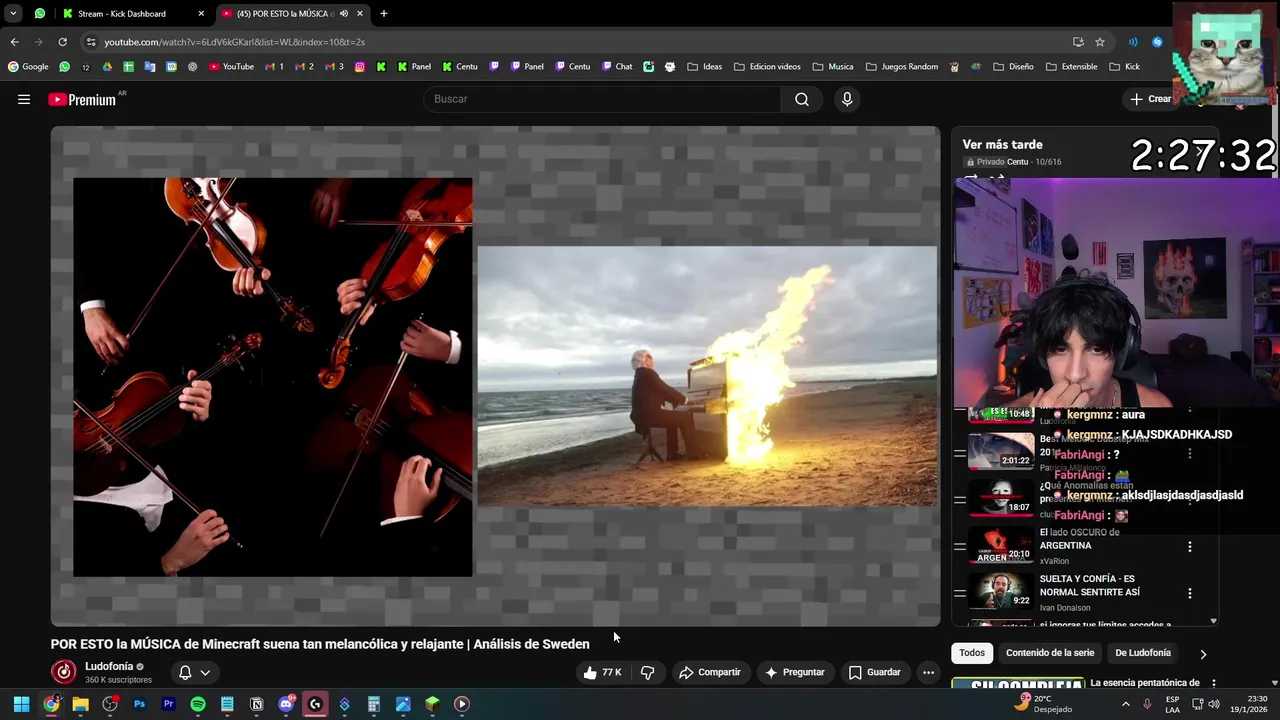Go back in browser
1280x720 pixels.
pyautogui.click(x=14, y=42)
